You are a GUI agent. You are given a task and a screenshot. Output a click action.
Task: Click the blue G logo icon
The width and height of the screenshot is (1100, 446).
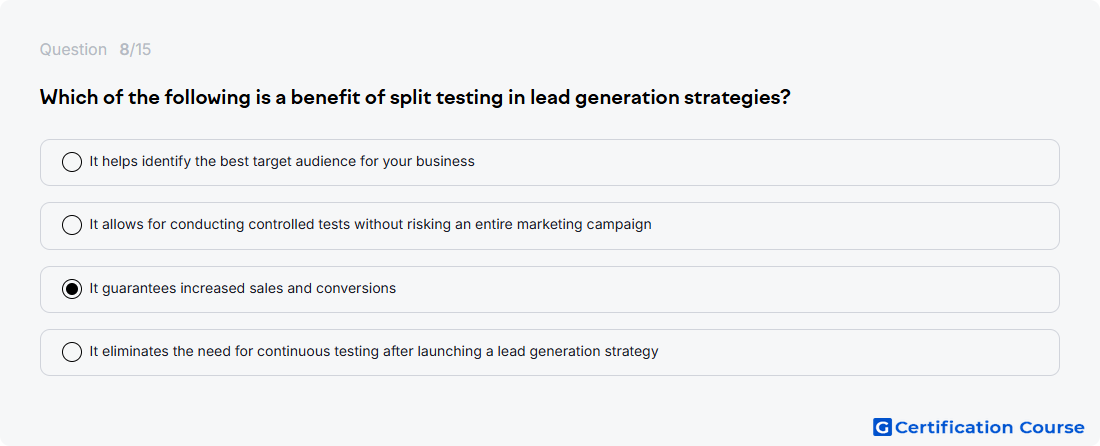[x=882, y=427]
